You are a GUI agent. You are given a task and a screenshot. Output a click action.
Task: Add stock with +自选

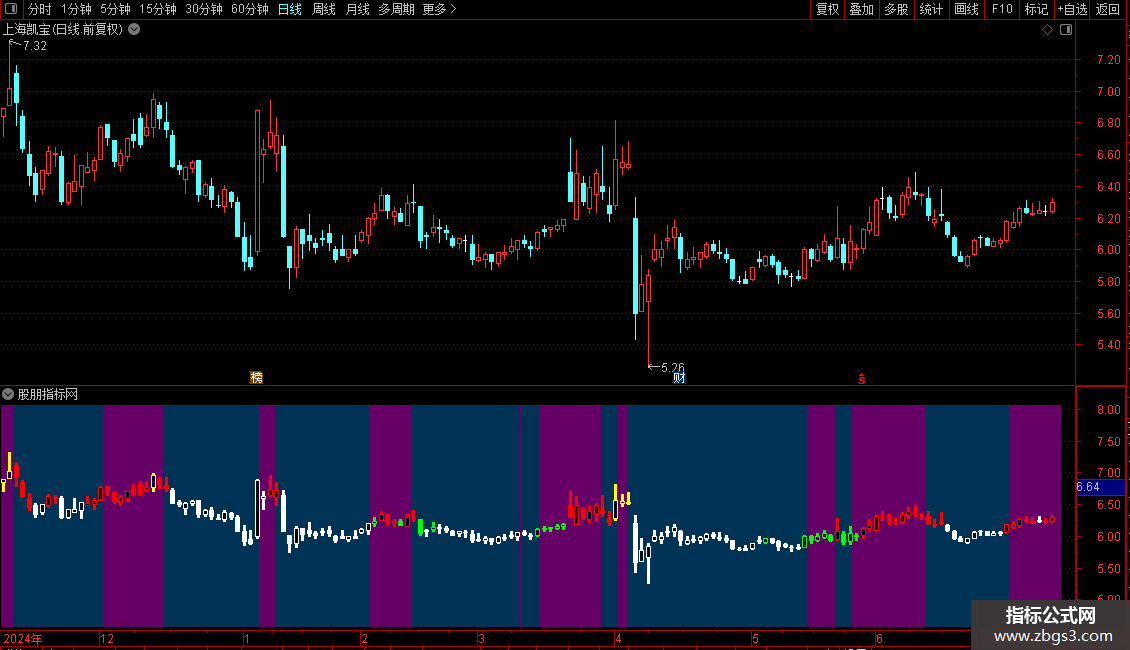click(1072, 9)
